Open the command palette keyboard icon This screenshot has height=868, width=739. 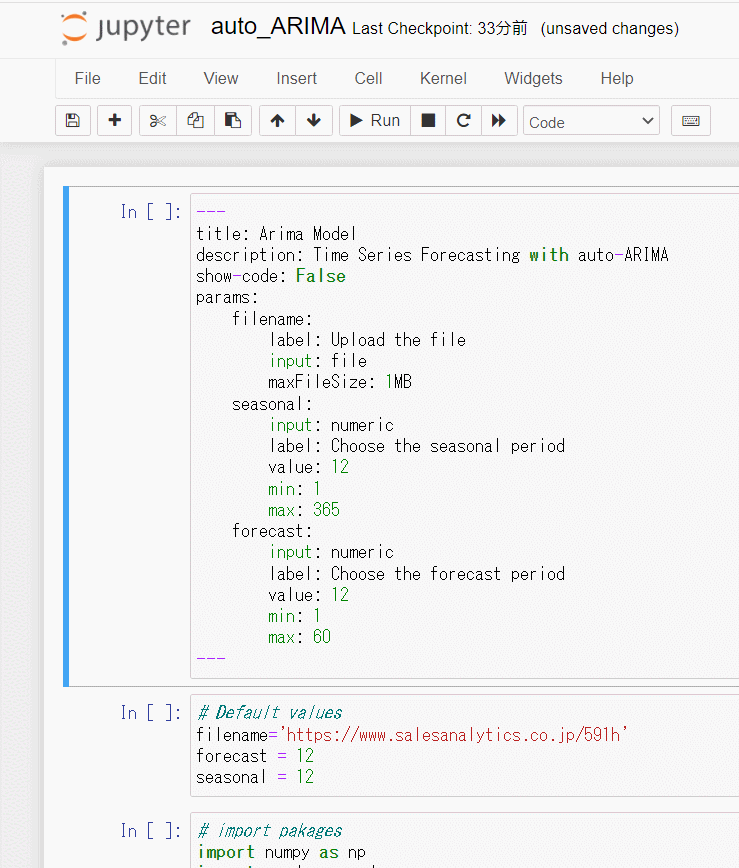690,121
